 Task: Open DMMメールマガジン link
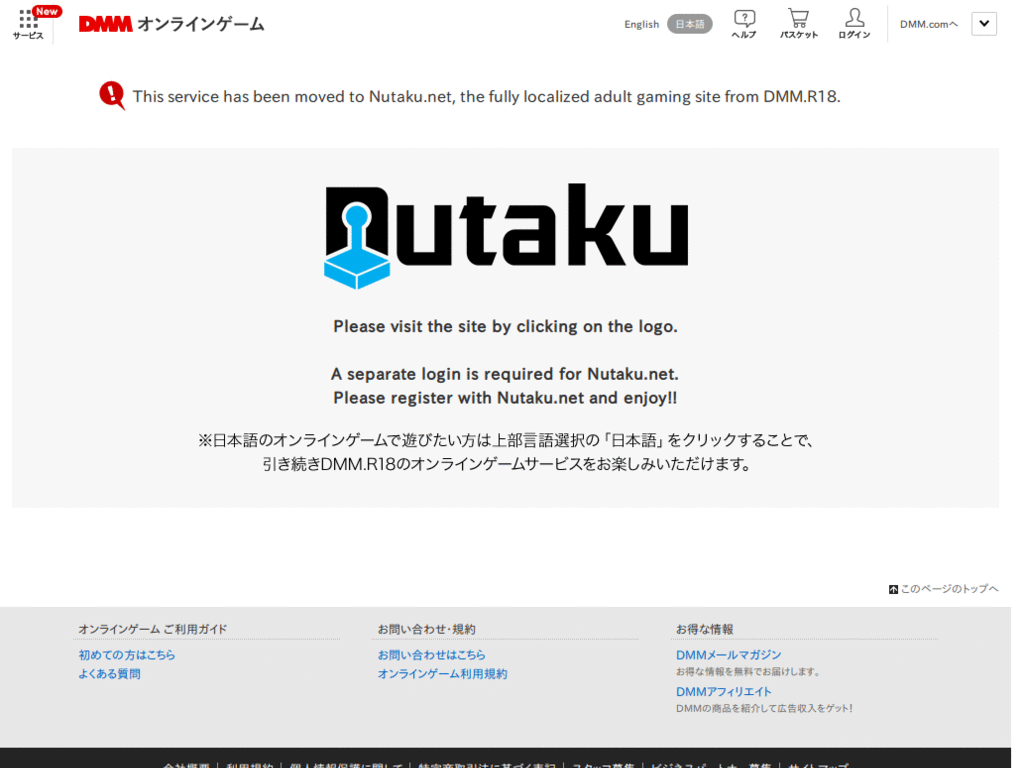728,655
